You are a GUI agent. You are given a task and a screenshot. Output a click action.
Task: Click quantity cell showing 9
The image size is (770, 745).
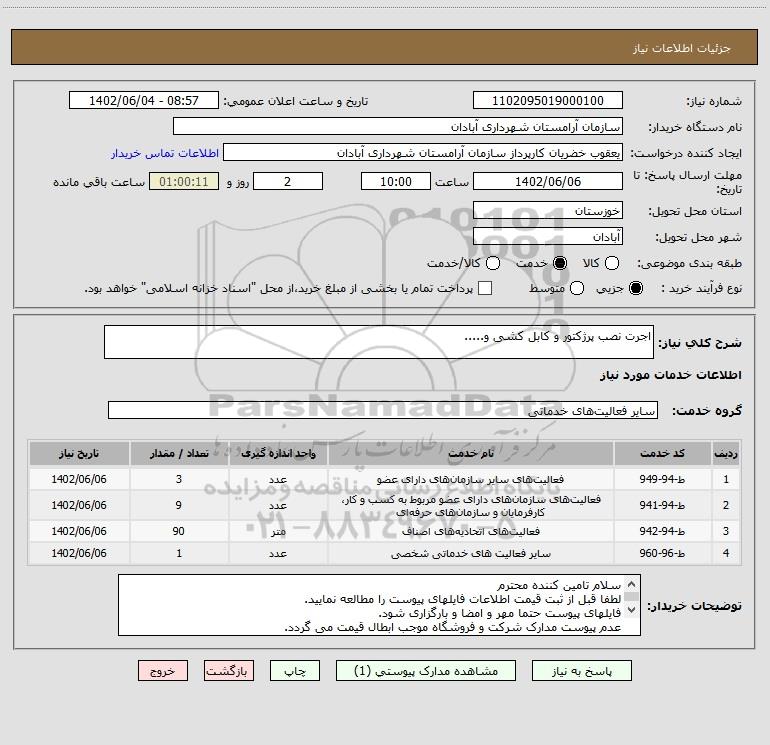[x=179, y=505]
